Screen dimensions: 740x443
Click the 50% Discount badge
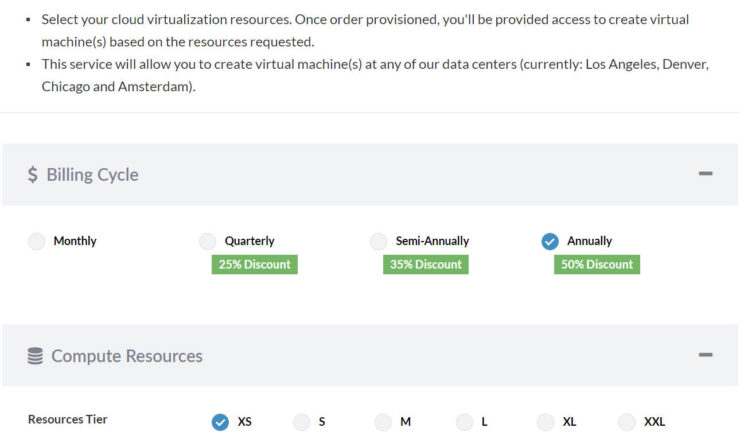597,264
